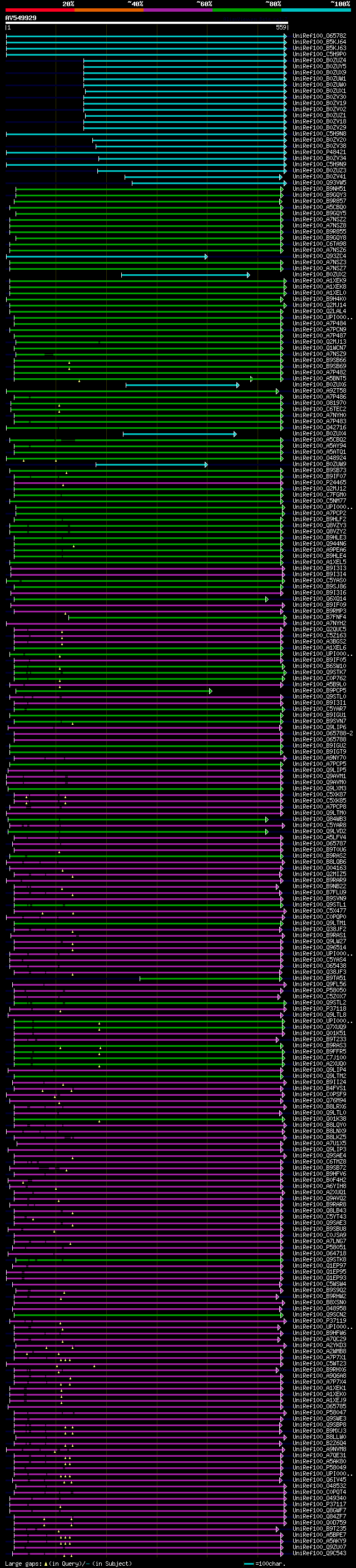Click the query end position 559
This screenshot has width=356, height=1568.
pyautogui.click(x=281, y=27)
